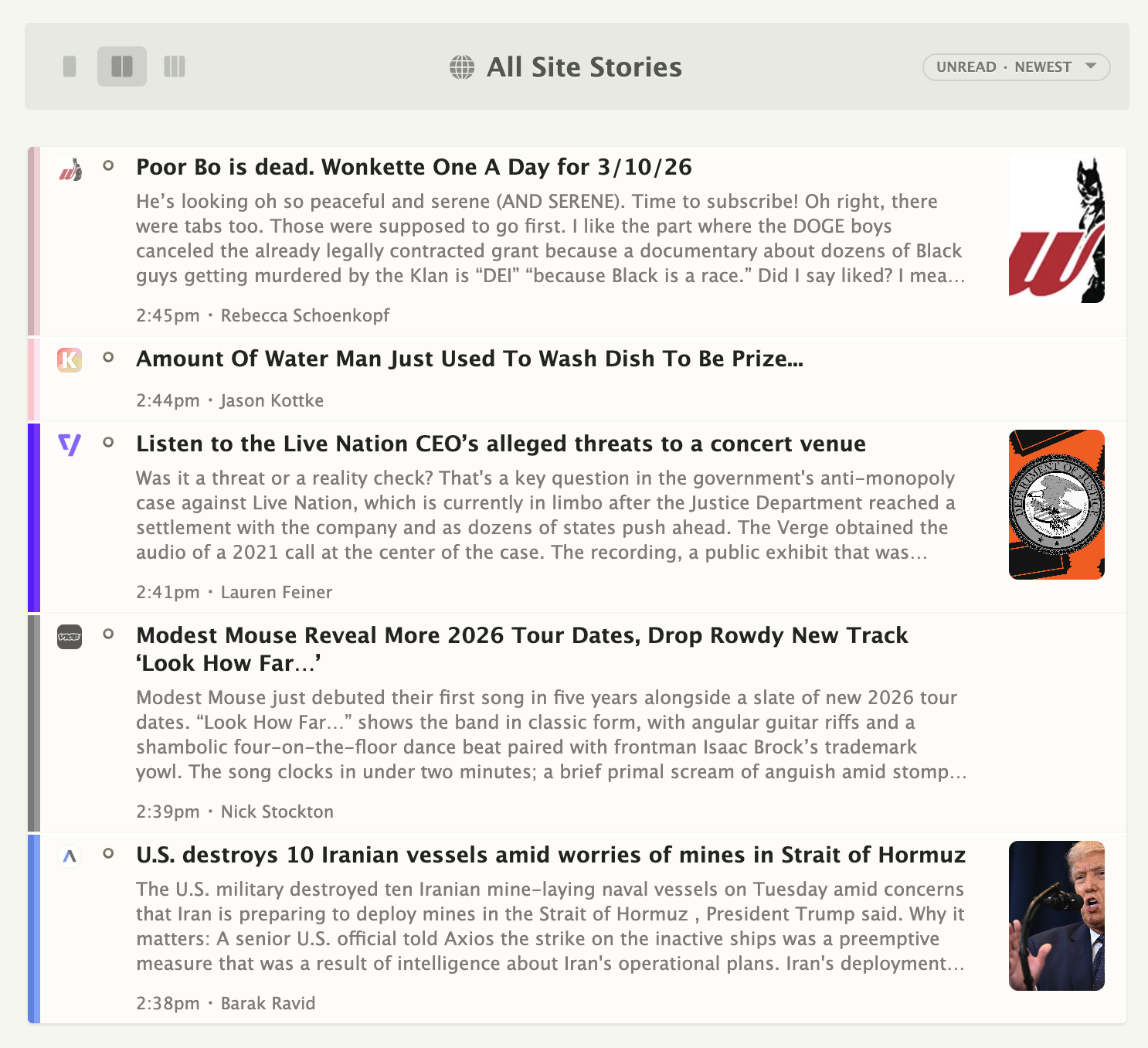Click the Department of Justice seal thumbnail
The height and width of the screenshot is (1048, 1148).
click(x=1056, y=504)
